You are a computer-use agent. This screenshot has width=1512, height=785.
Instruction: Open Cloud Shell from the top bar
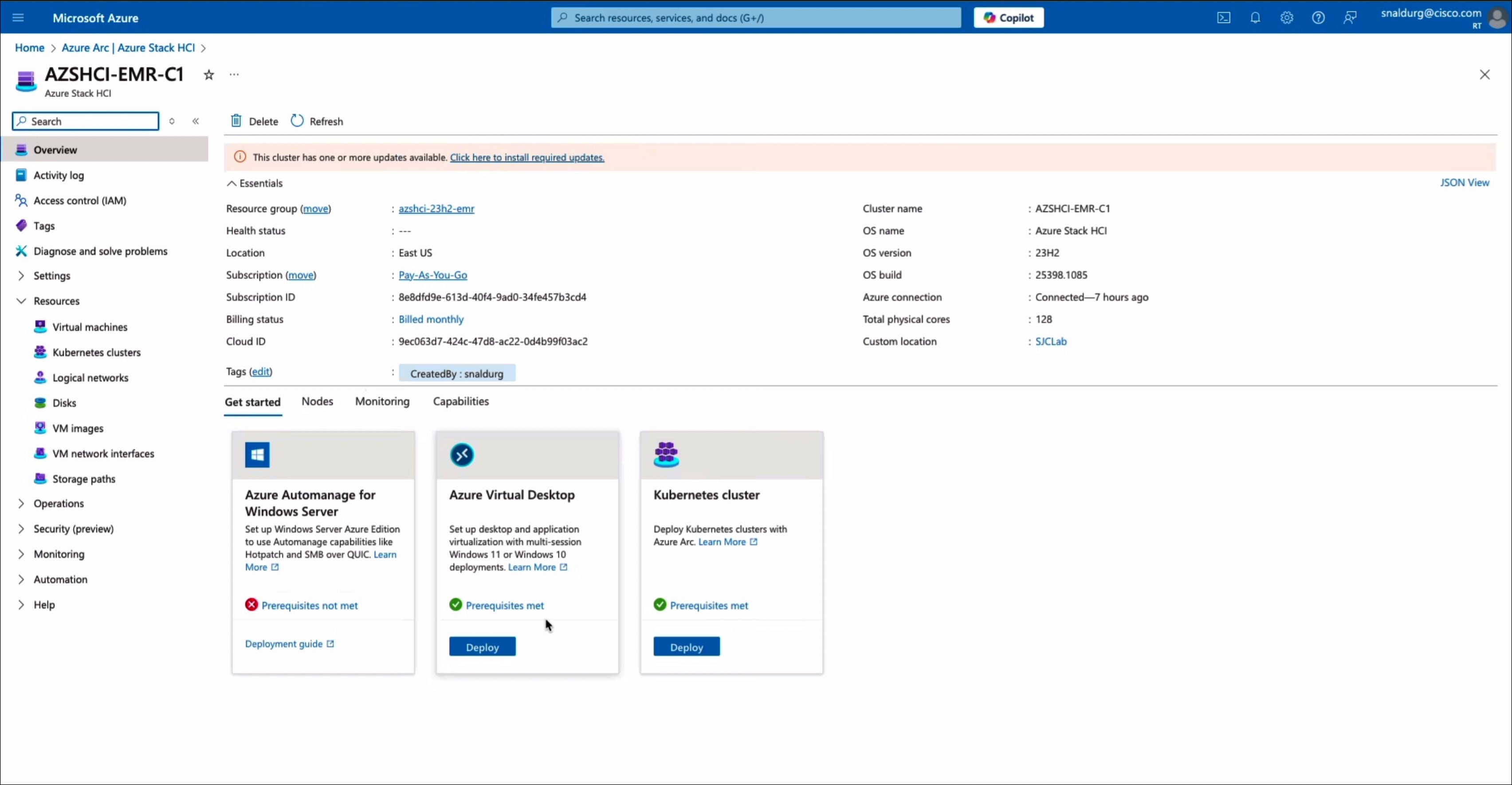1223,18
